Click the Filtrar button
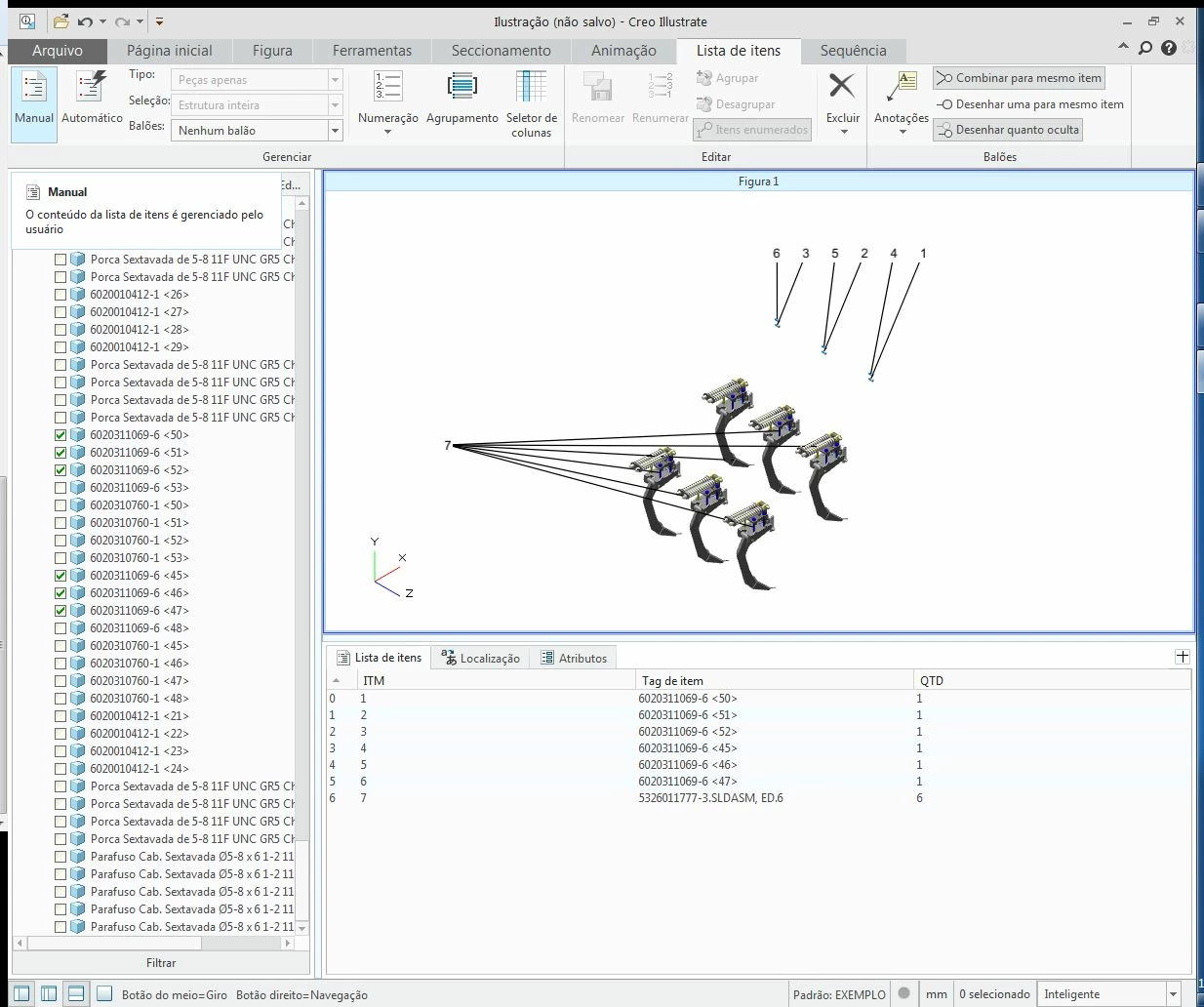Viewport: 1204px width, 1007px height. pos(161,963)
